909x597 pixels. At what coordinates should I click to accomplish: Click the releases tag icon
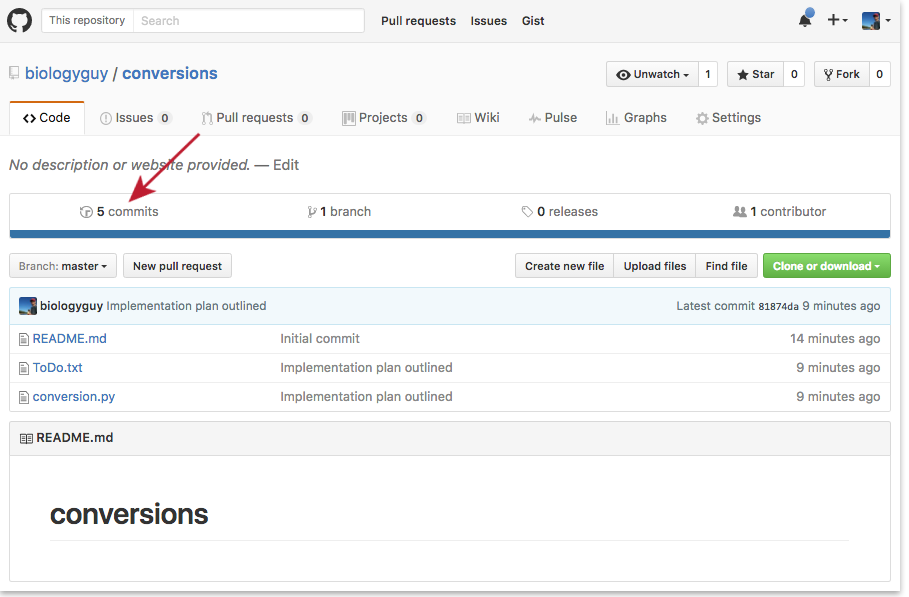(527, 212)
